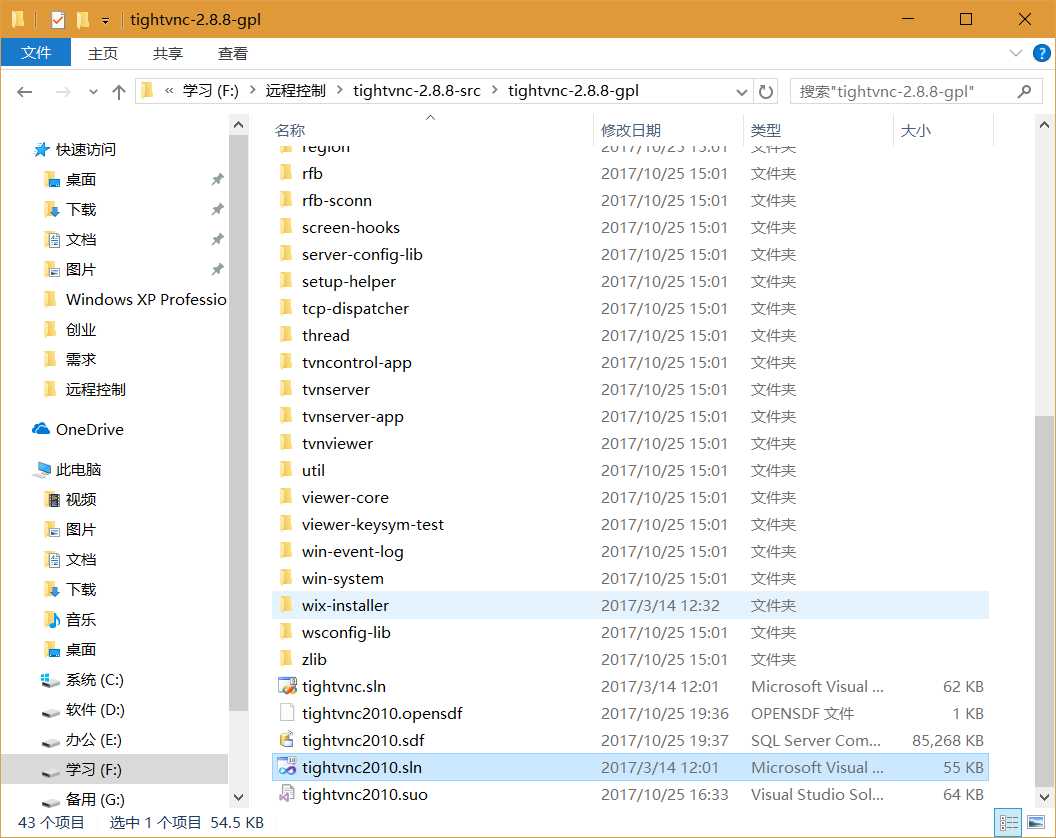
Task: Open 需求 folder in quick access
Action: coord(69,359)
